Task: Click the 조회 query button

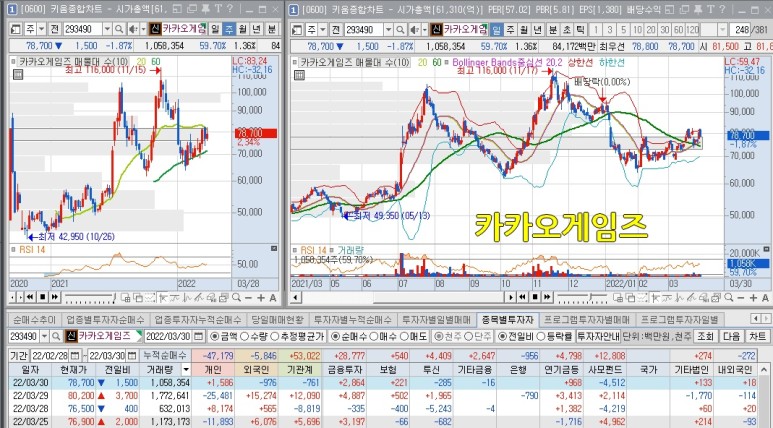Action: pos(705,336)
